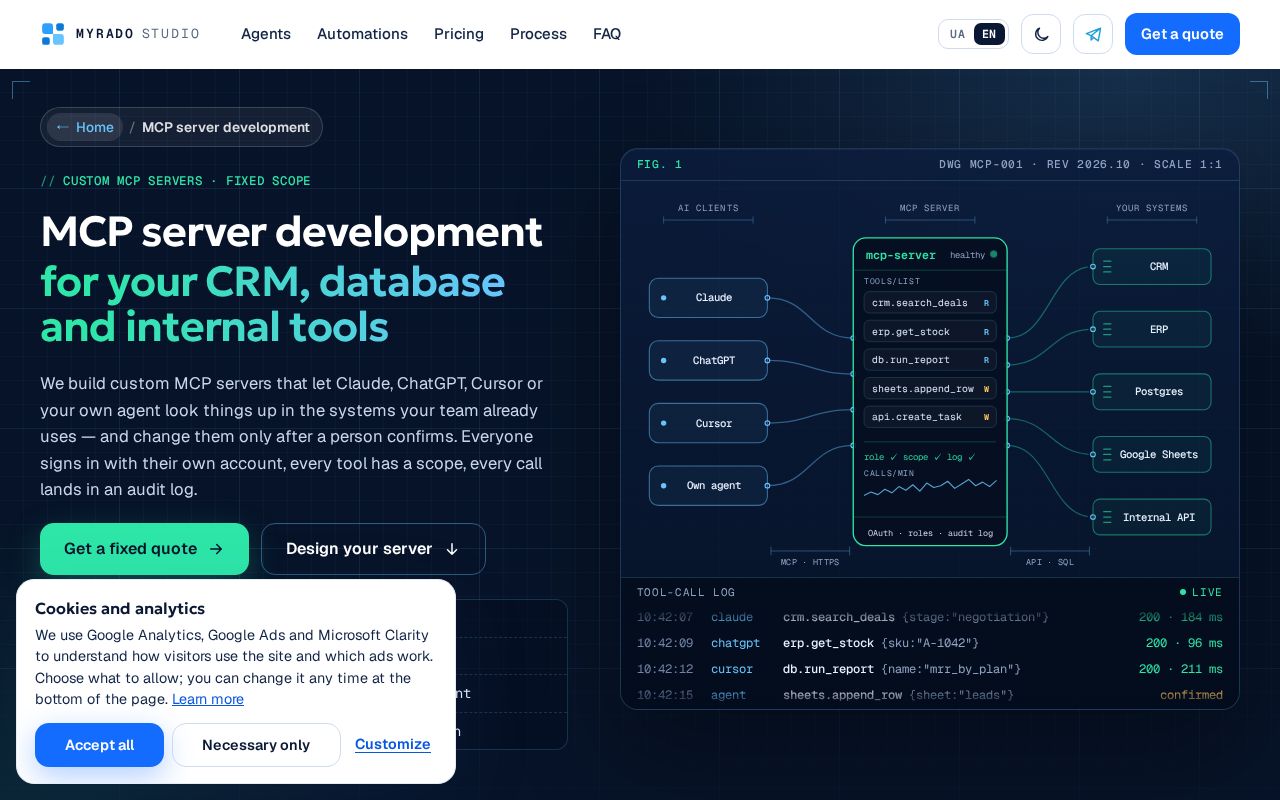This screenshot has height=800, width=1280.
Task: Click down arrow in Design your server
Action: point(452,549)
